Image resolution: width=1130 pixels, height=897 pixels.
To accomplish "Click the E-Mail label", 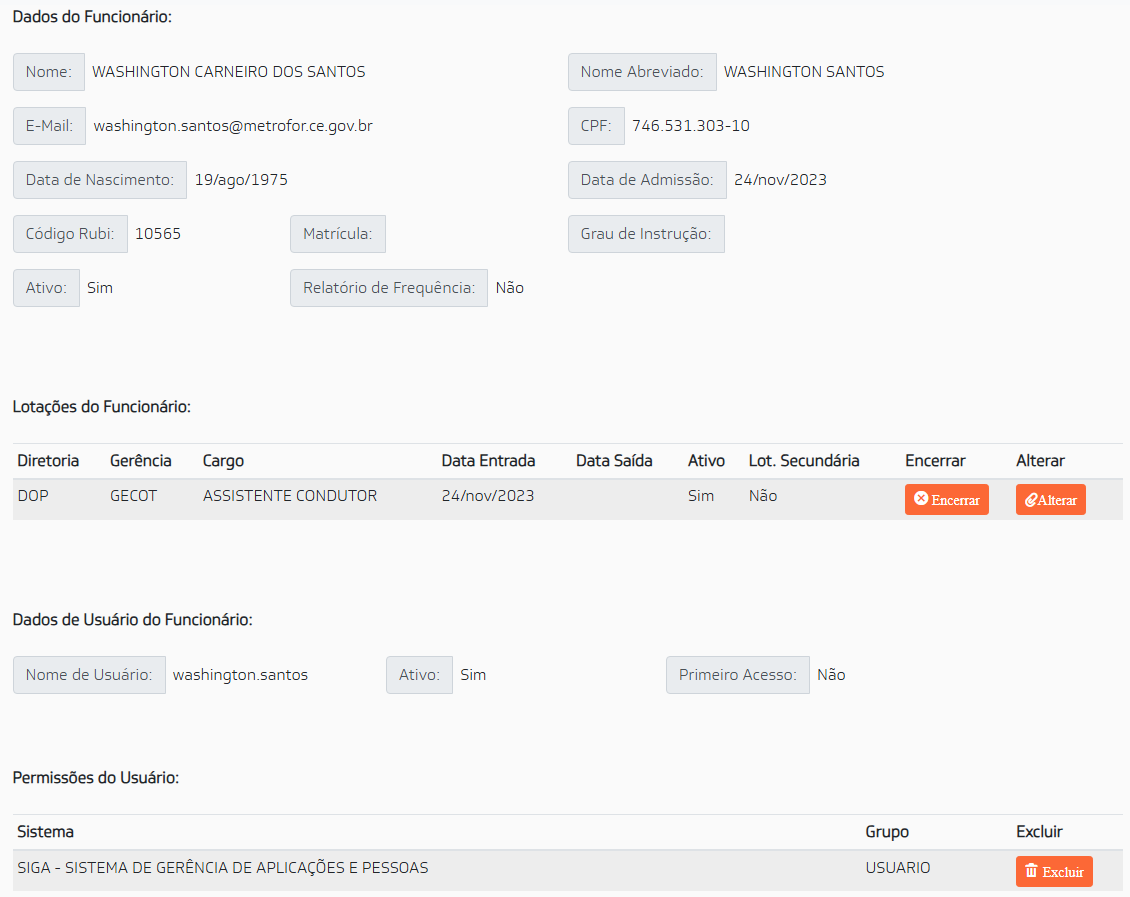I will [49, 126].
